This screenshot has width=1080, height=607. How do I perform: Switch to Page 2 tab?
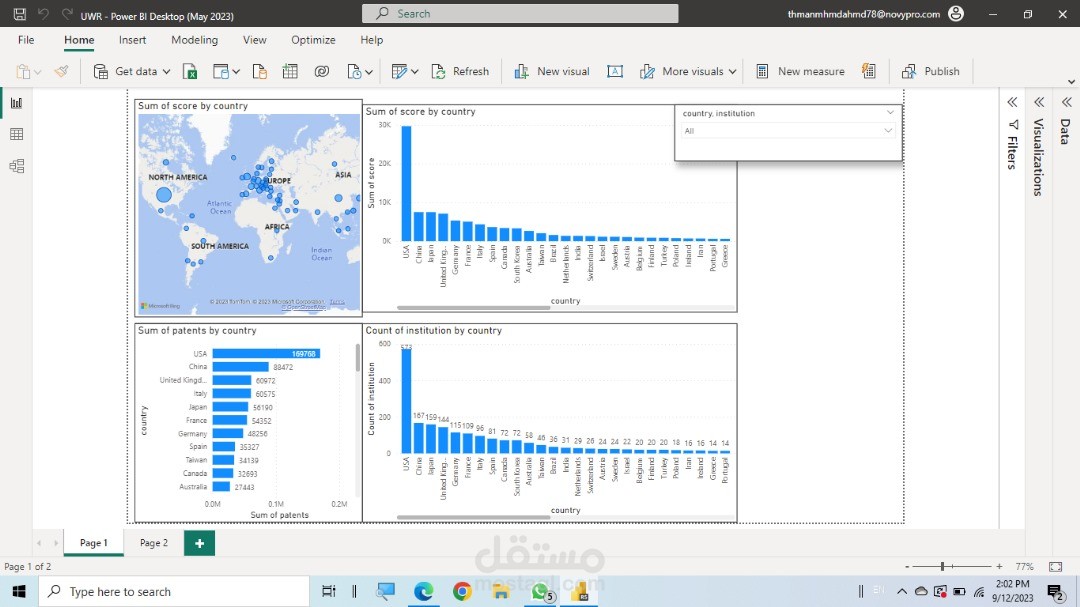[x=154, y=543]
